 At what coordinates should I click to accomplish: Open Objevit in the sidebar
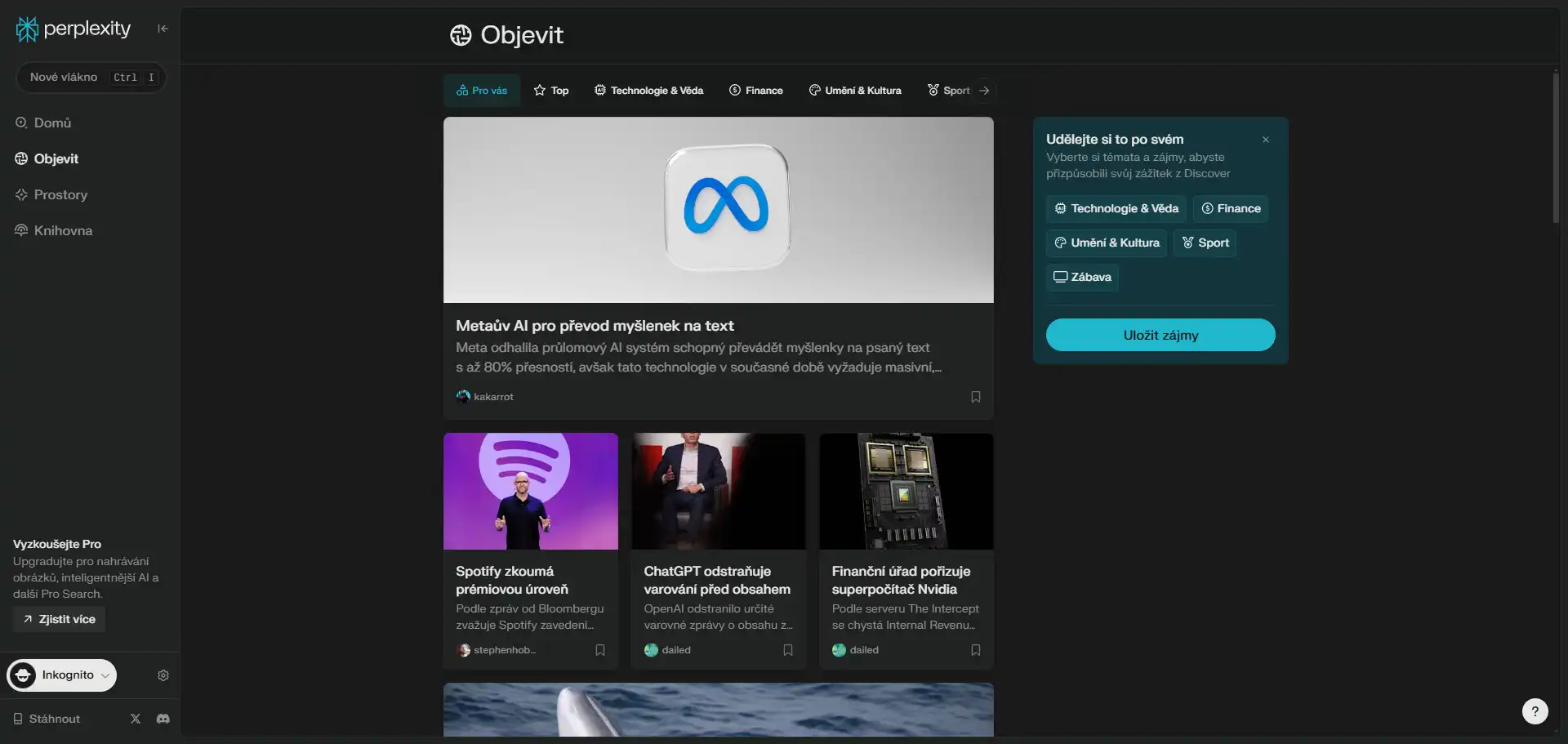tap(47, 158)
